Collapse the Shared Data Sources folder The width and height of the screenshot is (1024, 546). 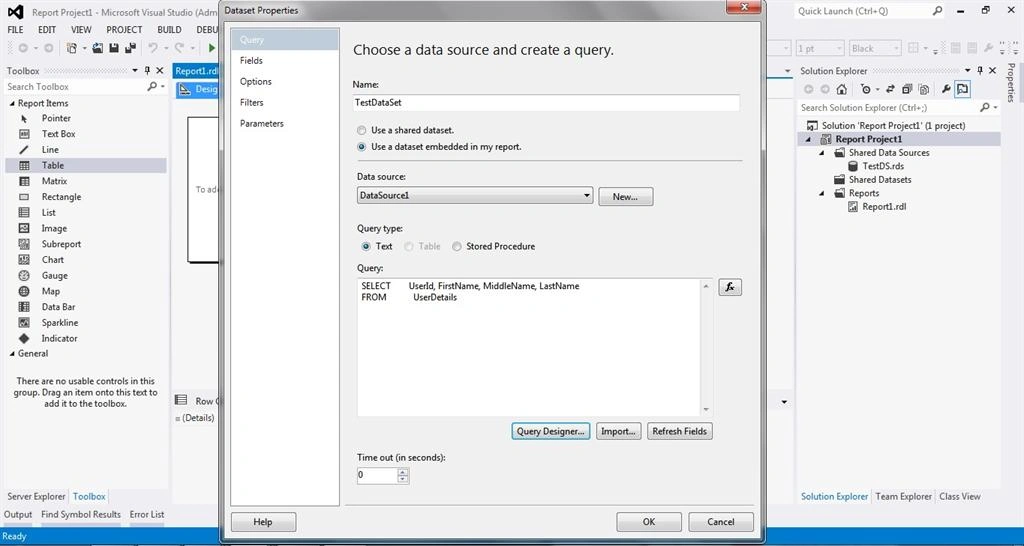(824, 153)
